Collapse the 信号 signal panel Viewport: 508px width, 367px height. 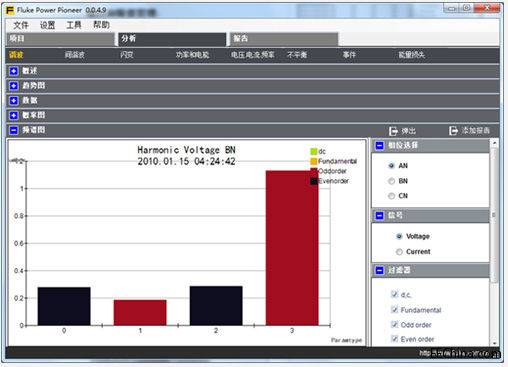click(x=379, y=216)
